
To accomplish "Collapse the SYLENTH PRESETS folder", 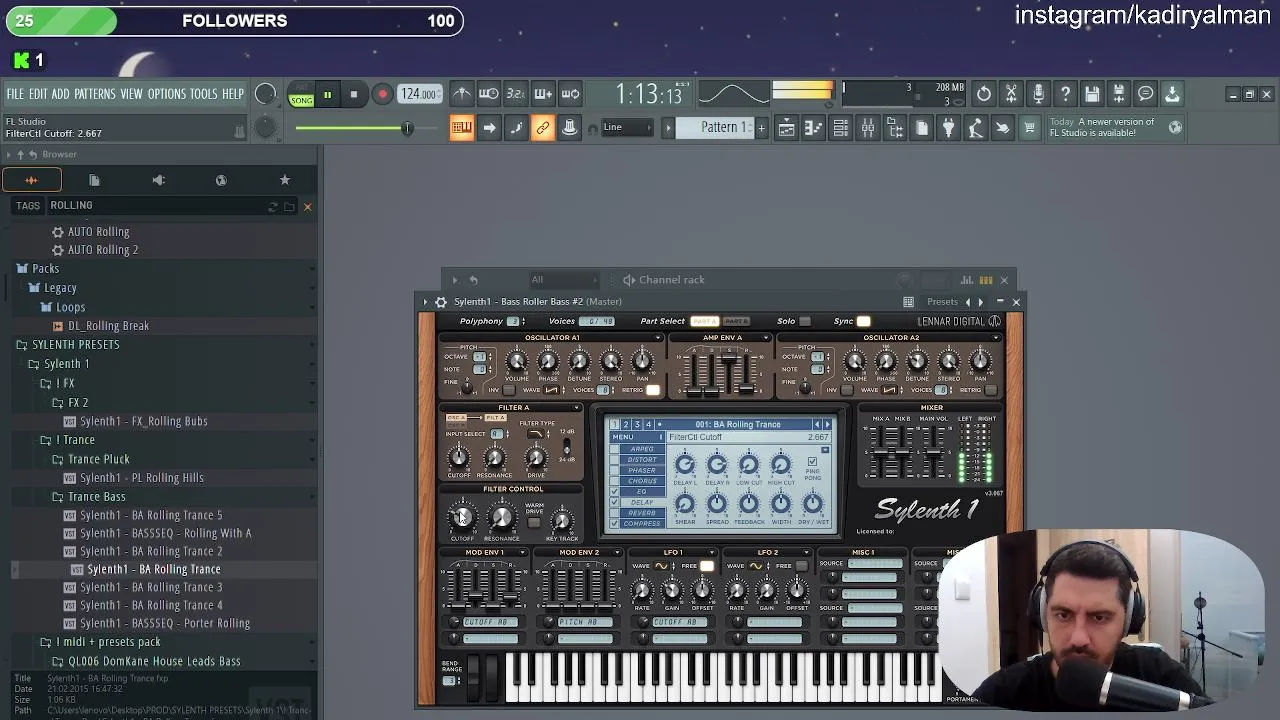I will [x=75, y=345].
